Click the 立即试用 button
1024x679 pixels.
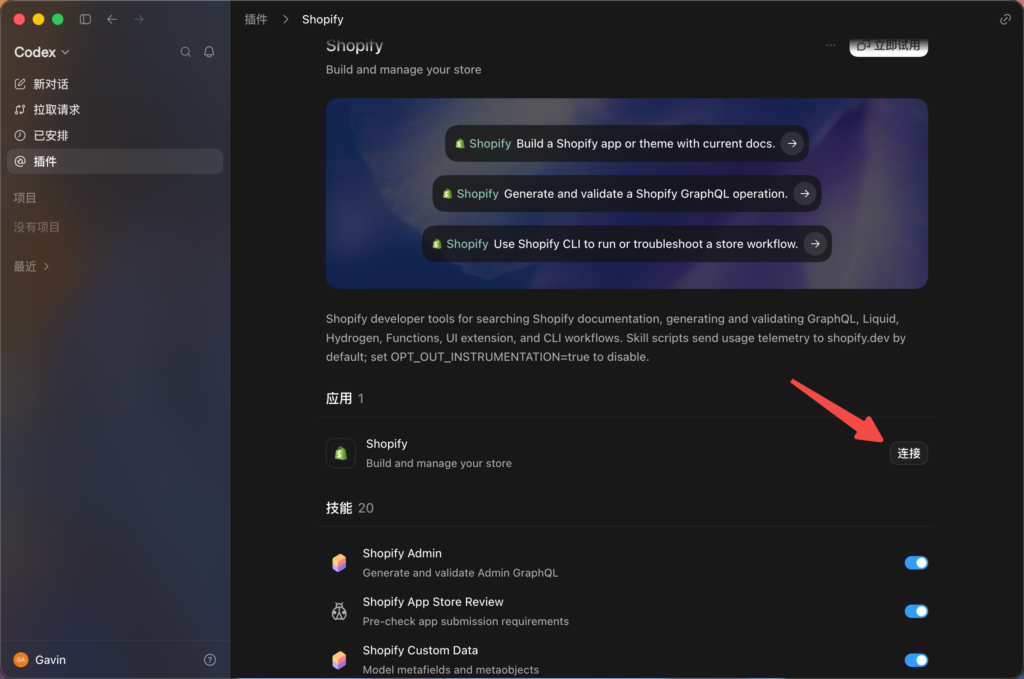[x=888, y=45]
